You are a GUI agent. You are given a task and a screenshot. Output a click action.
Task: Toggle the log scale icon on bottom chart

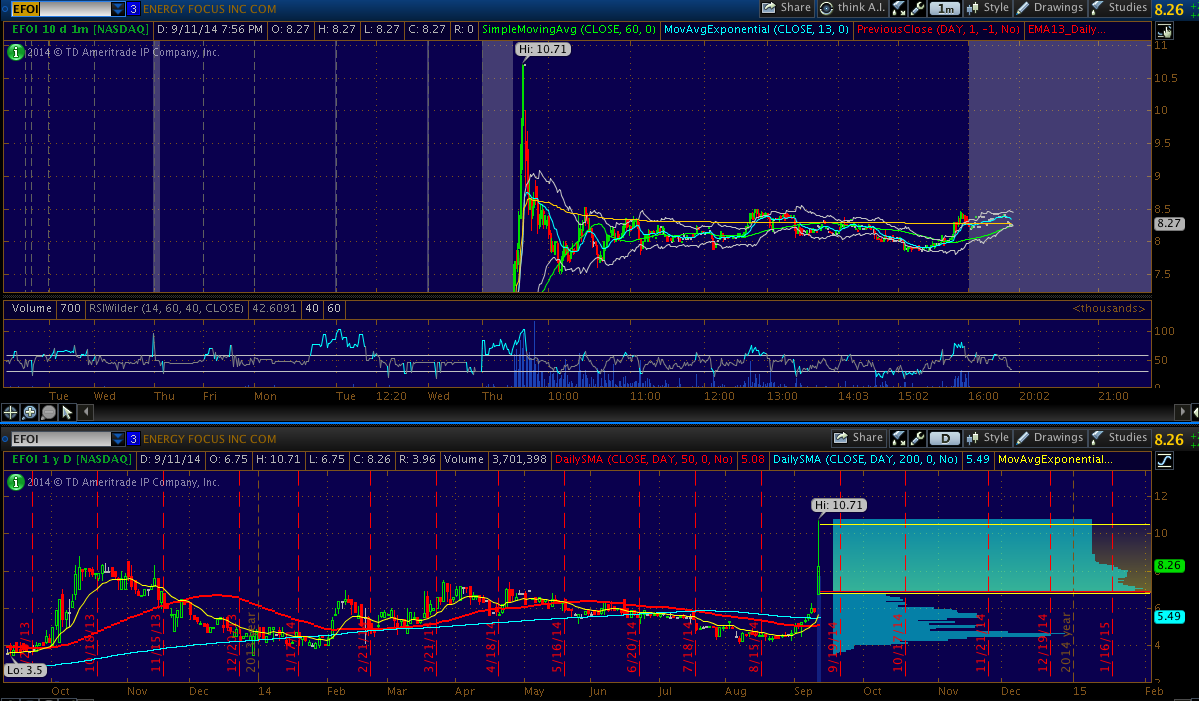1163,460
